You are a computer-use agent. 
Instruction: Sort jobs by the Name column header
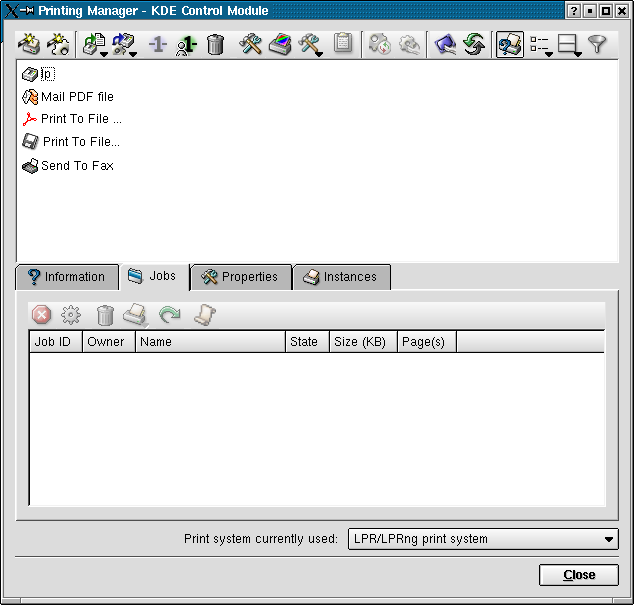[x=210, y=342]
